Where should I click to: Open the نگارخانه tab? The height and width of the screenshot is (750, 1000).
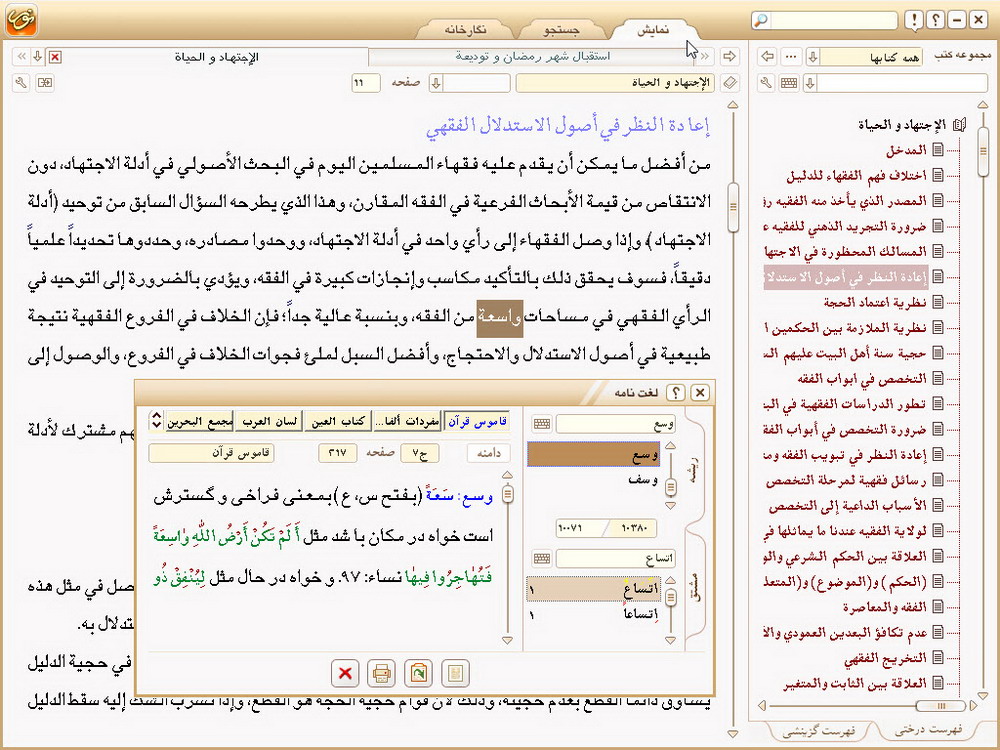click(465, 28)
